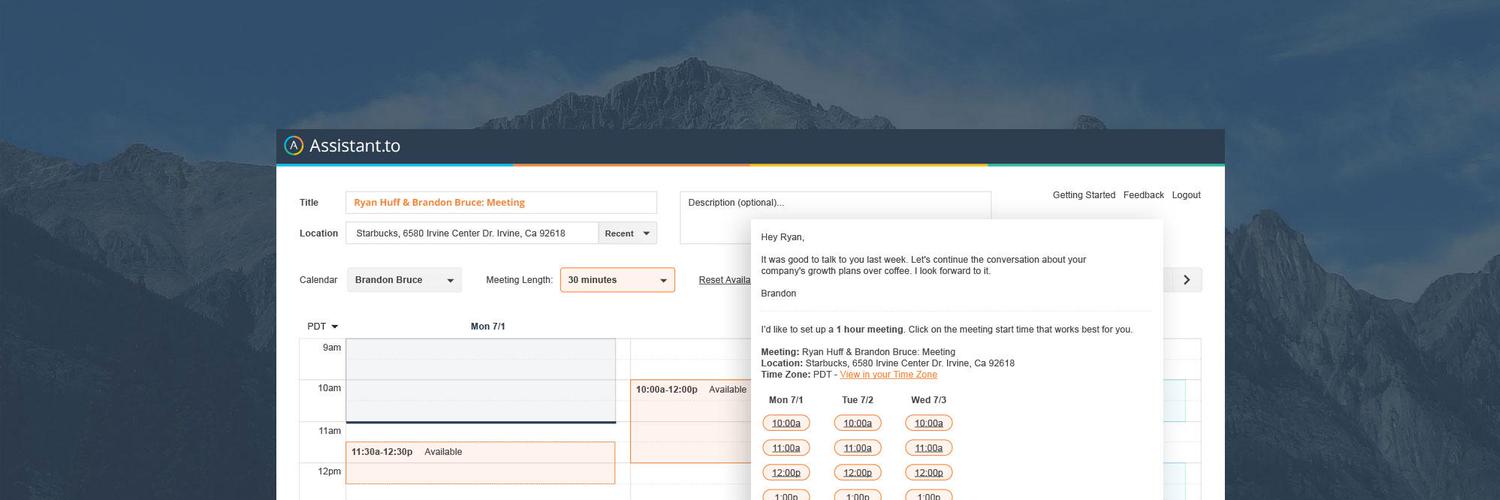Click the Tue 7/2 column heading
This screenshot has width=1500, height=500.
pyautogui.click(x=857, y=400)
